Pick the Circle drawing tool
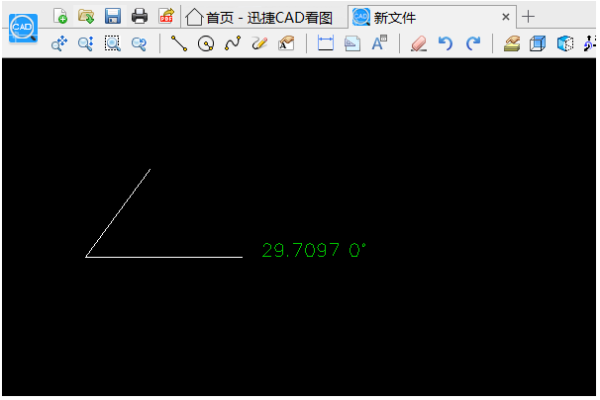The width and height of the screenshot is (600, 400). (x=206, y=44)
